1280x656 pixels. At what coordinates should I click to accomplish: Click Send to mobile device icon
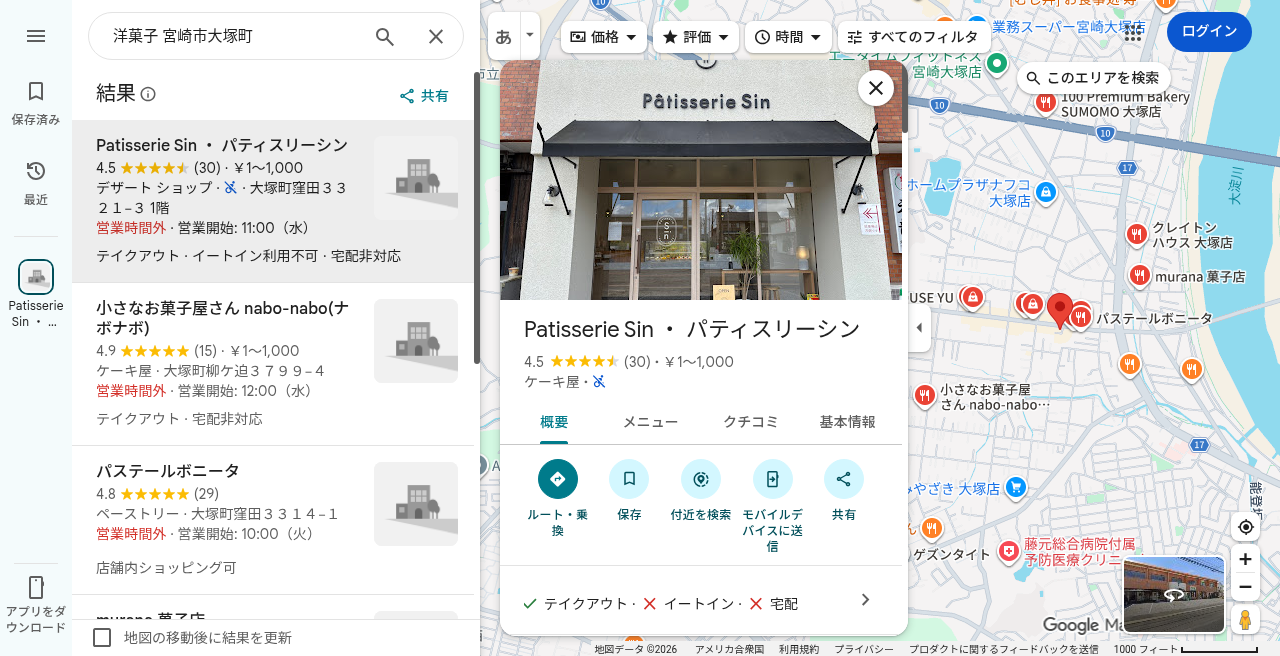(773, 479)
